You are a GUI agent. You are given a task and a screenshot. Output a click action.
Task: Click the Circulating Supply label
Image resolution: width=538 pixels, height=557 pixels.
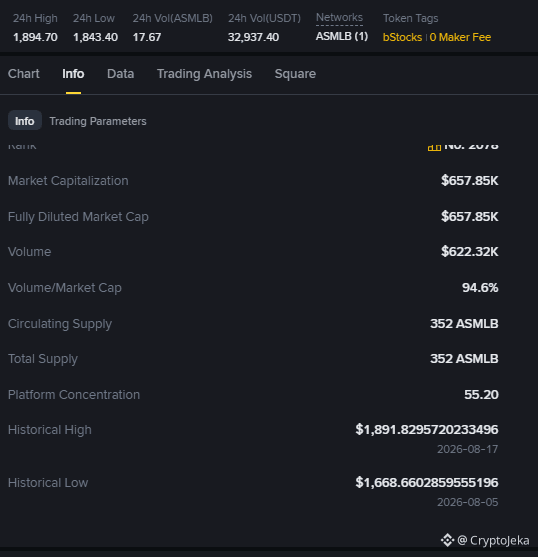[x=60, y=324]
